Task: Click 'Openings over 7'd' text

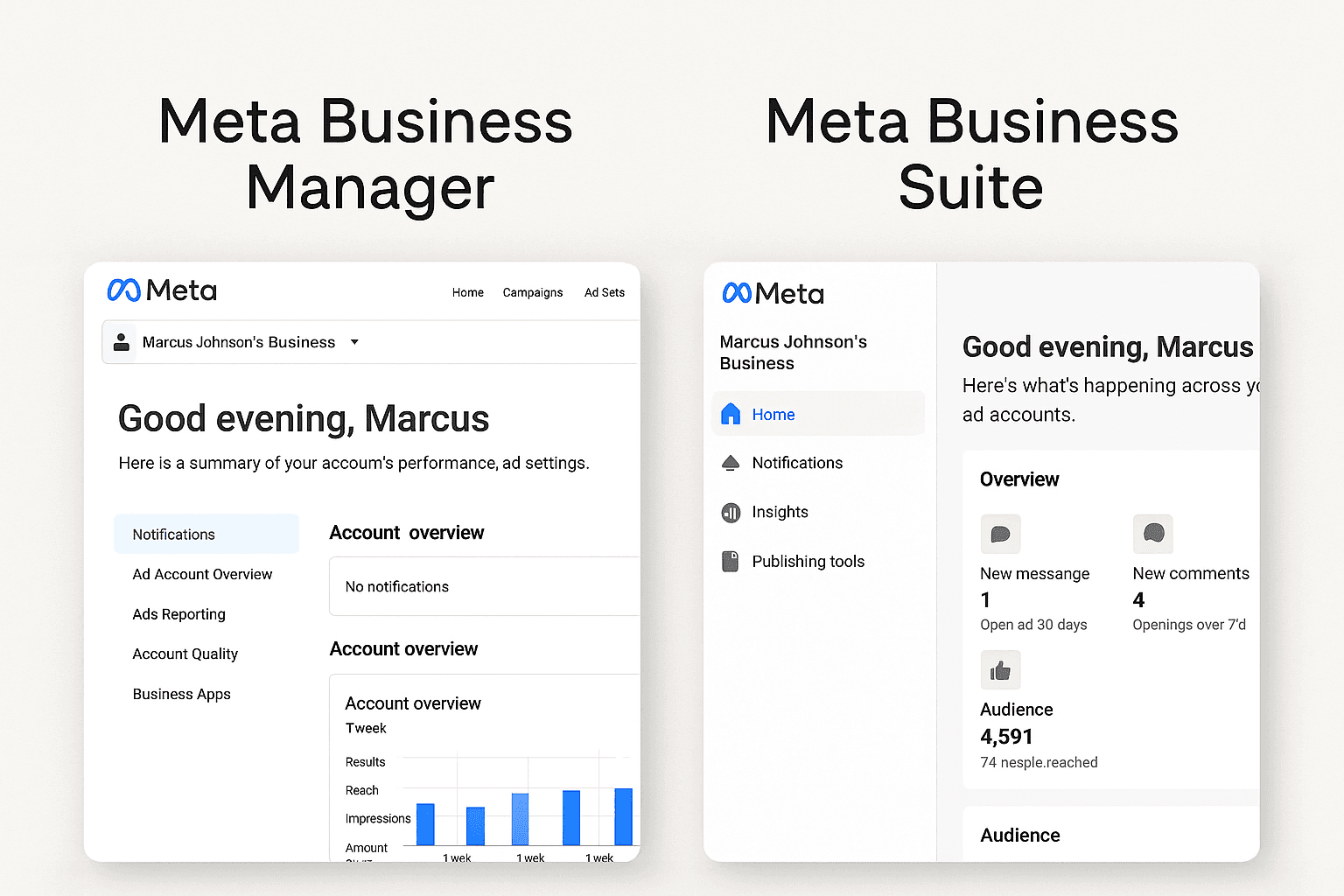Action: [x=1189, y=625]
